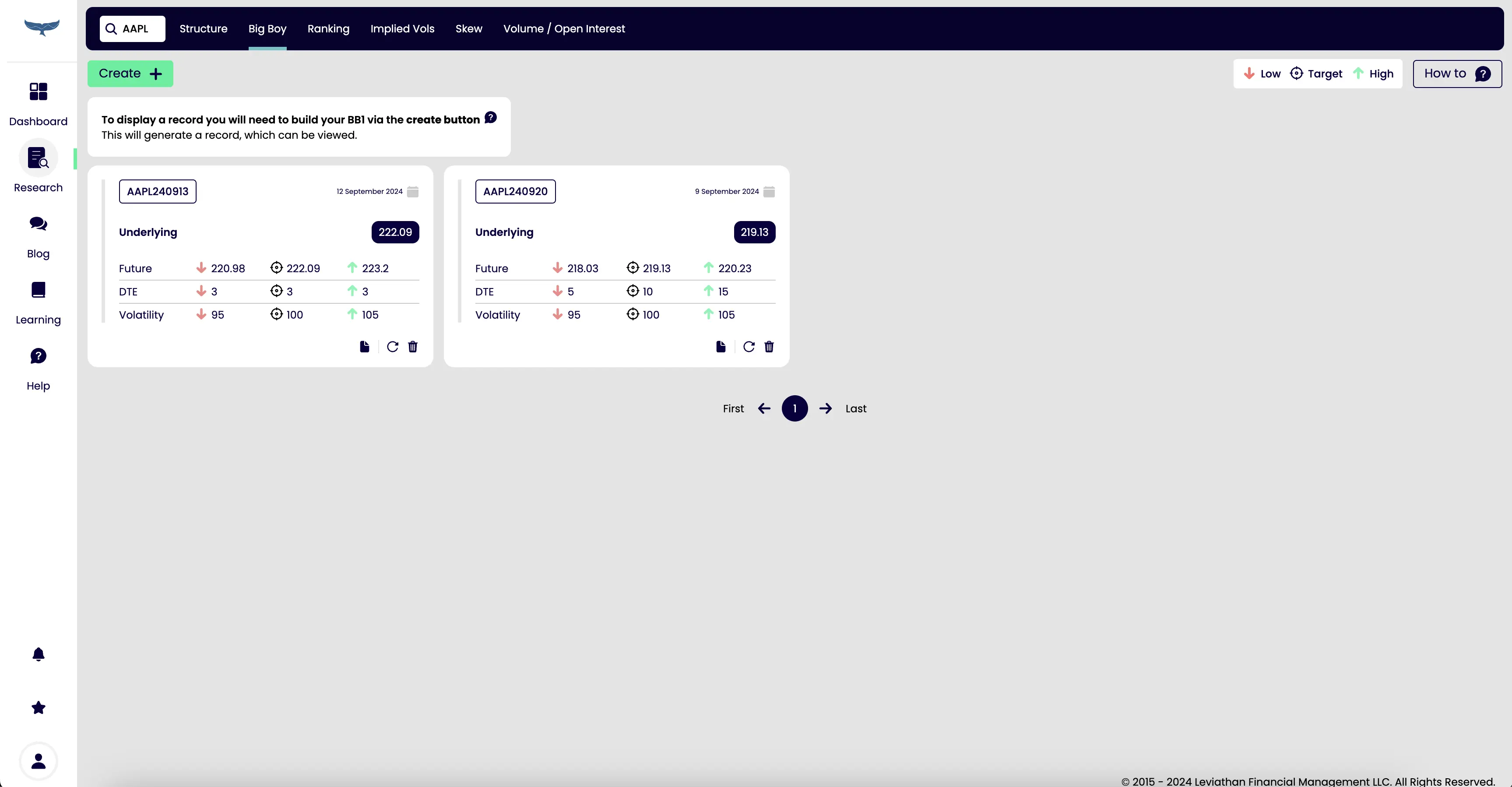Click the Blog chat bubbles icon

click(38, 224)
